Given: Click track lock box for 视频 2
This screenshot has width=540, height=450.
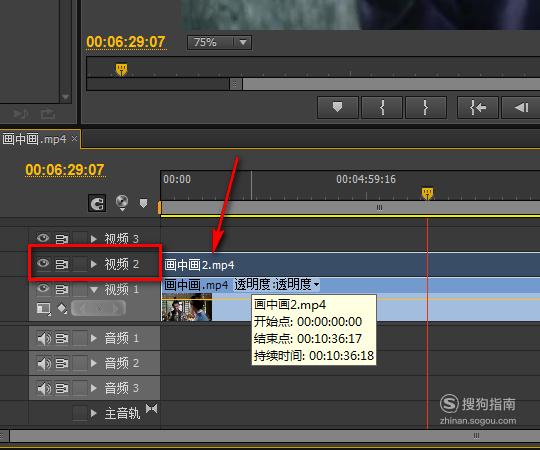Looking at the screenshot, I should (x=80, y=264).
